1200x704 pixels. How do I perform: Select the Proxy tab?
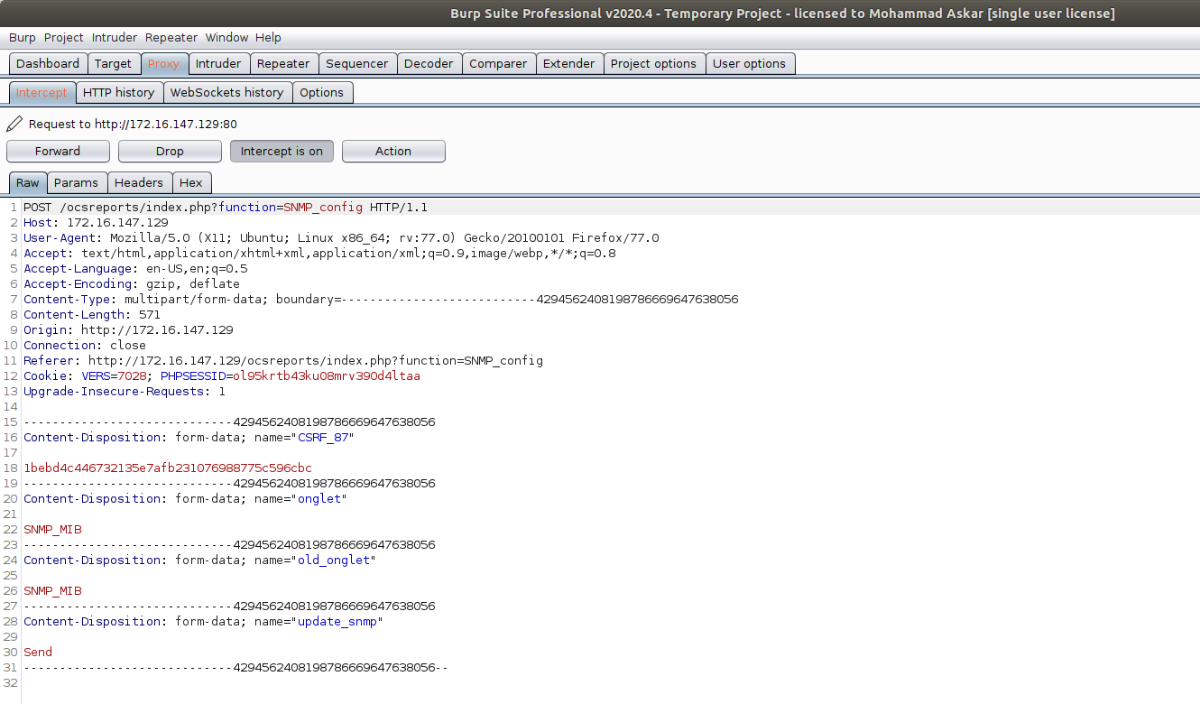[x=164, y=63]
